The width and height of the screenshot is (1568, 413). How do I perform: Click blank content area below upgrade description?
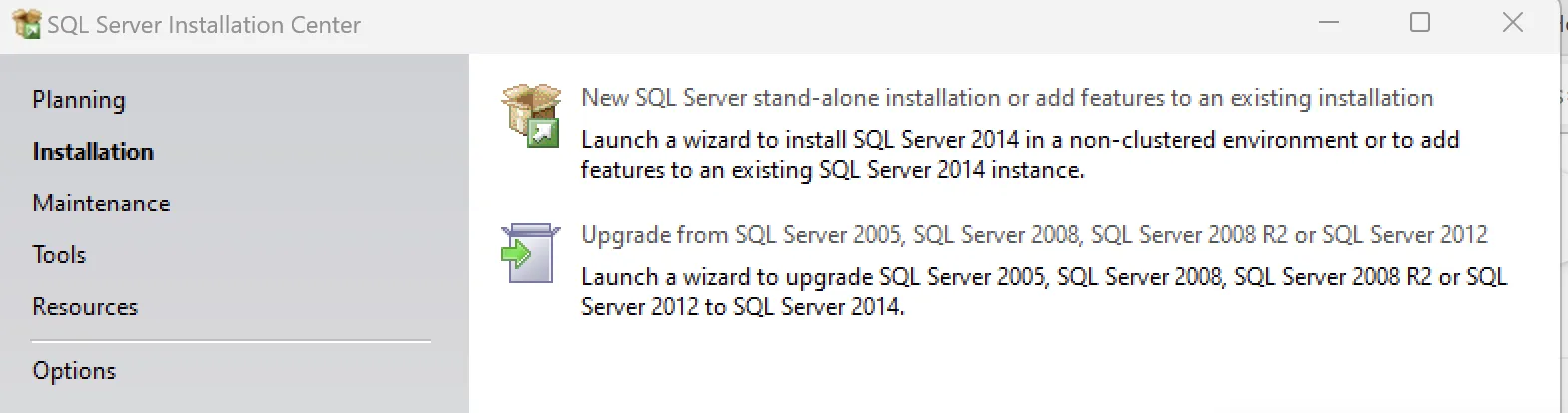click(x=1014, y=369)
